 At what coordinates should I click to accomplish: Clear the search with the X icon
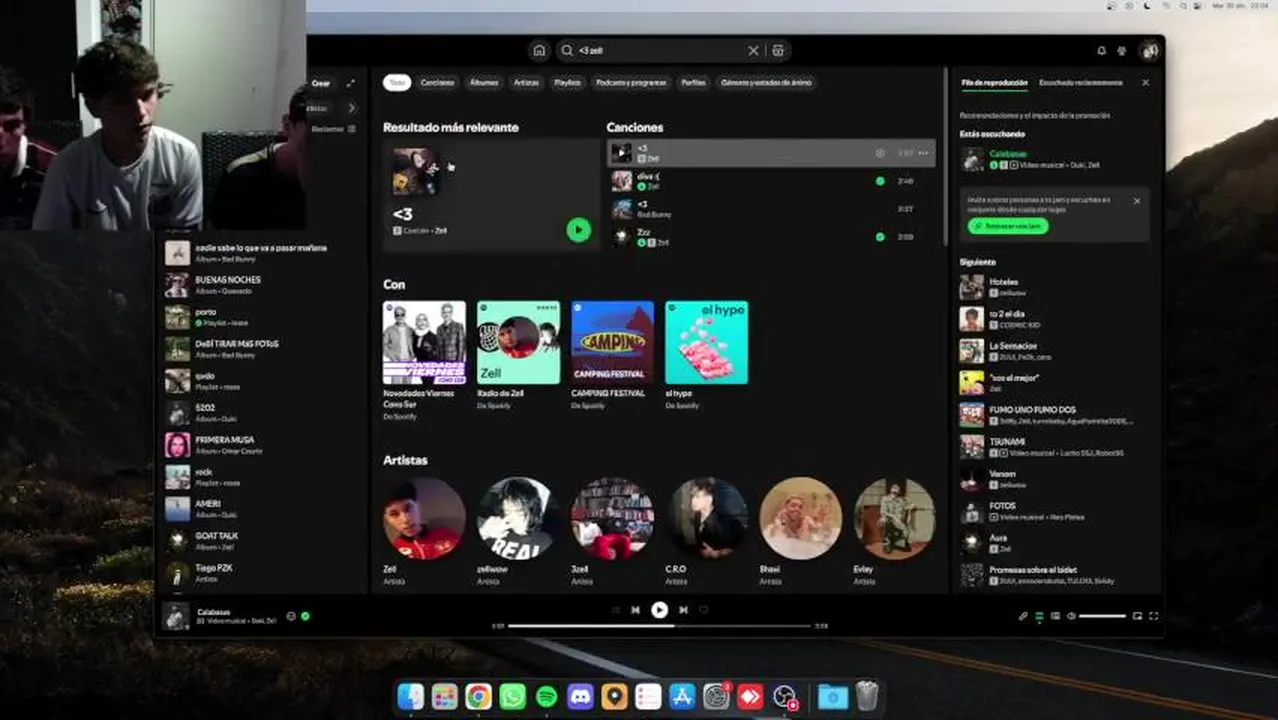(753, 50)
